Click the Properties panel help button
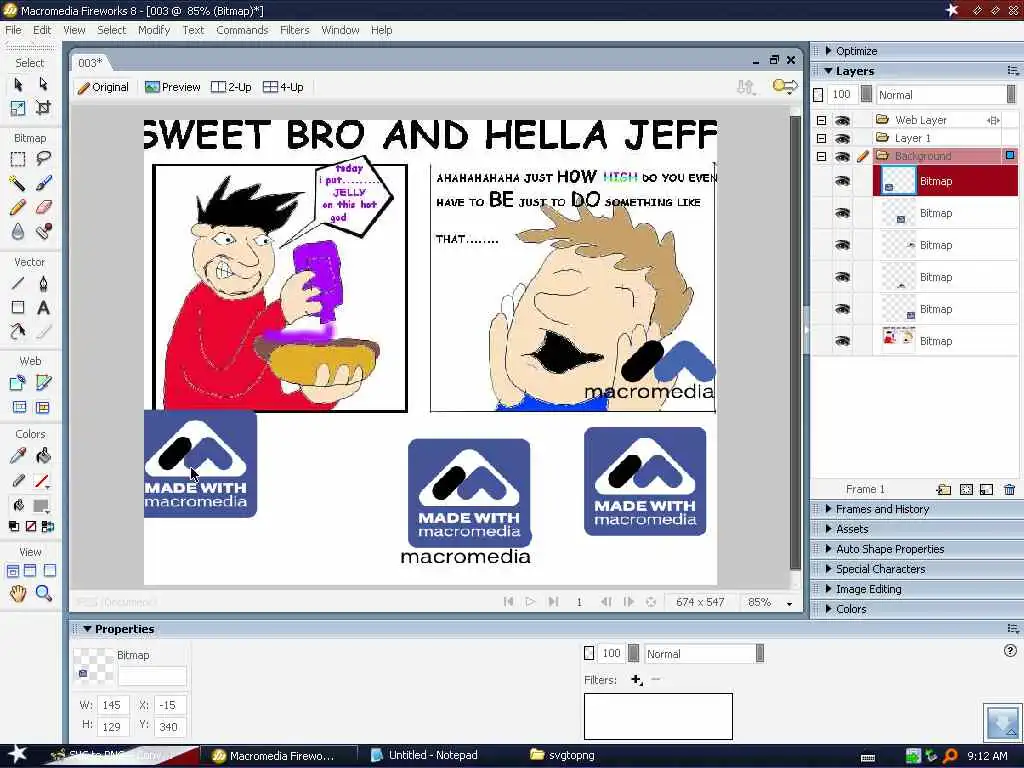This screenshot has height=768, width=1024. pos(1010,650)
